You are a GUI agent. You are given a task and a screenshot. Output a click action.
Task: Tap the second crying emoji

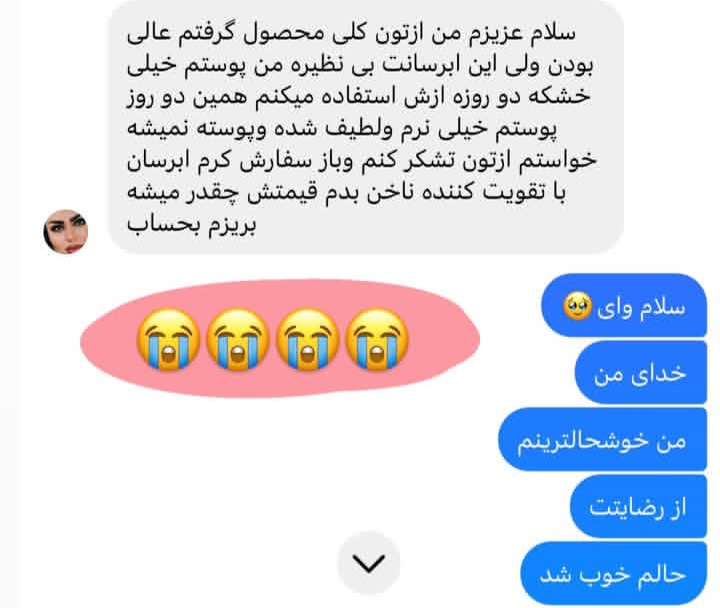[237, 339]
